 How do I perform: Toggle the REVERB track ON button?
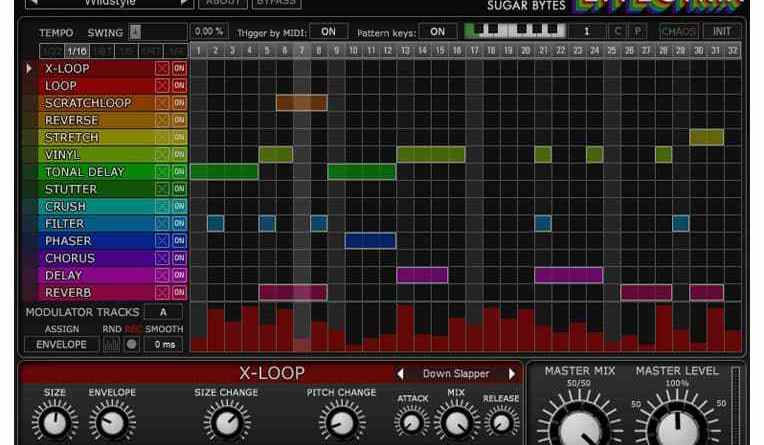179,292
